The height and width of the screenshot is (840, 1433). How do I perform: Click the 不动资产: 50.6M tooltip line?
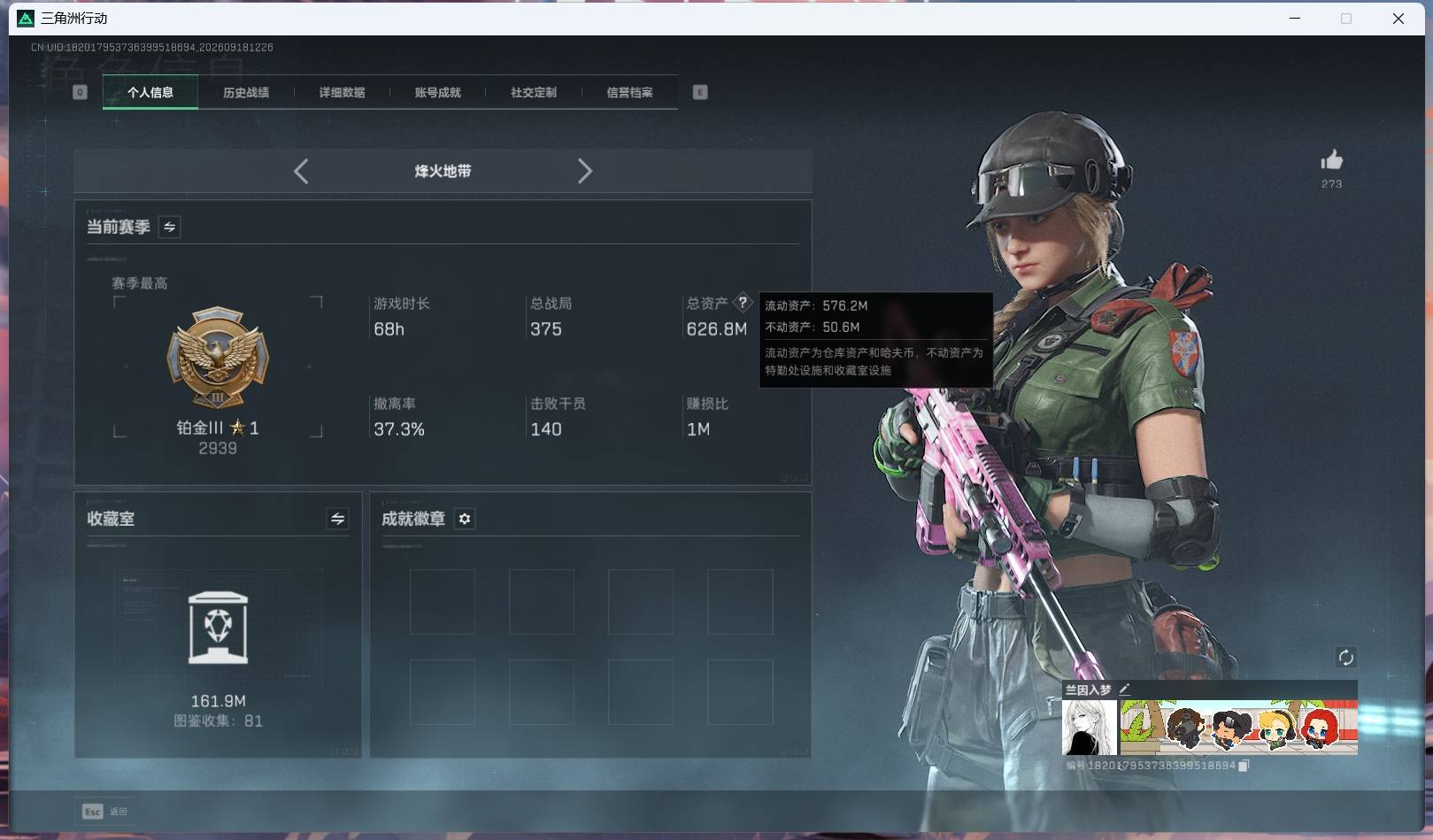[813, 327]
